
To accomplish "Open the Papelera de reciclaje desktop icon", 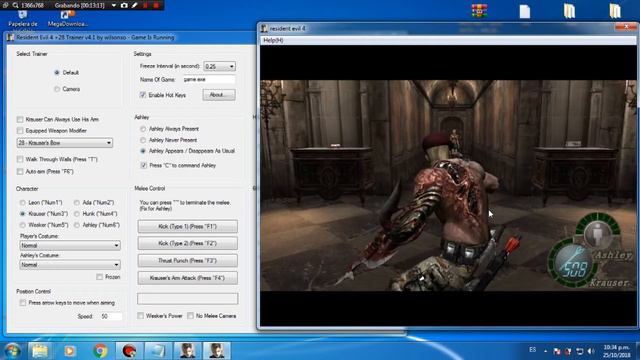I will point(22,18).
